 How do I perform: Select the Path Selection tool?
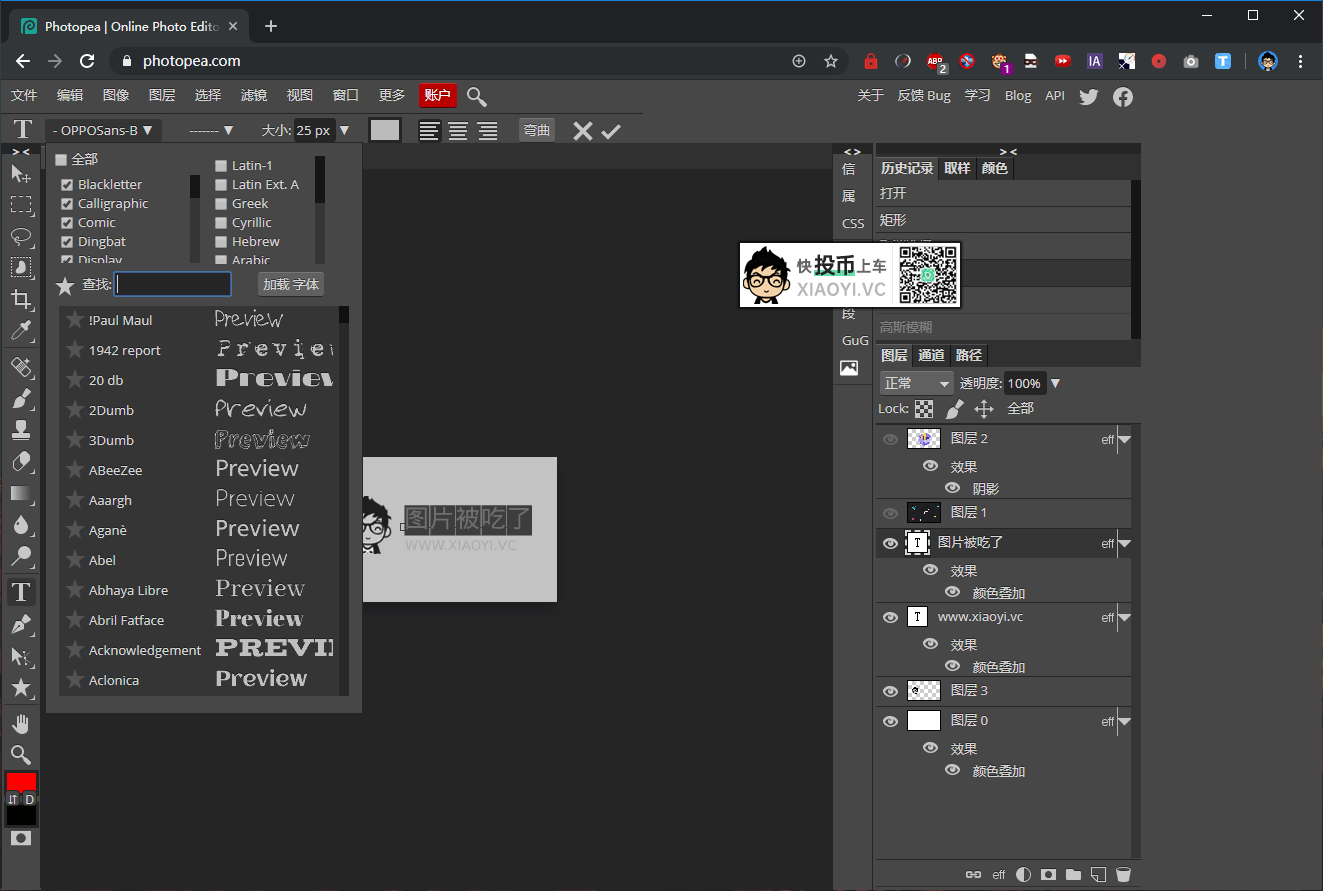click(x=20, y=656)
